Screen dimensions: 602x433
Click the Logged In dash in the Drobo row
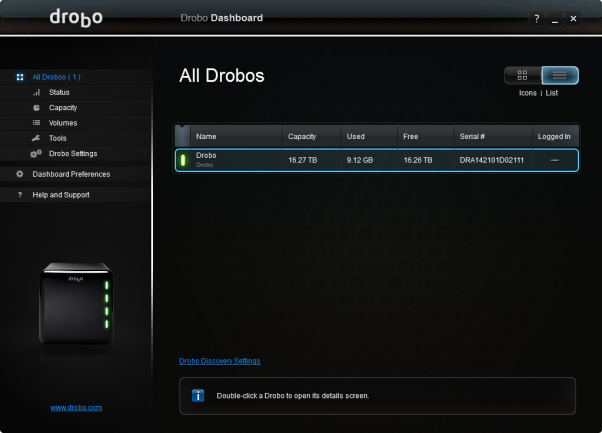click(555, 160)
